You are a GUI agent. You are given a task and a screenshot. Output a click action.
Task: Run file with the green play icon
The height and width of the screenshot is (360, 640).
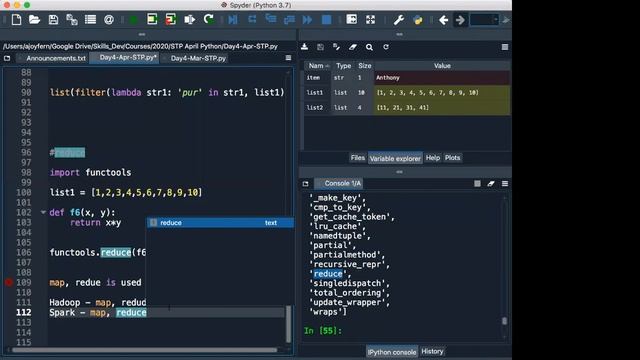click(133, 20)
